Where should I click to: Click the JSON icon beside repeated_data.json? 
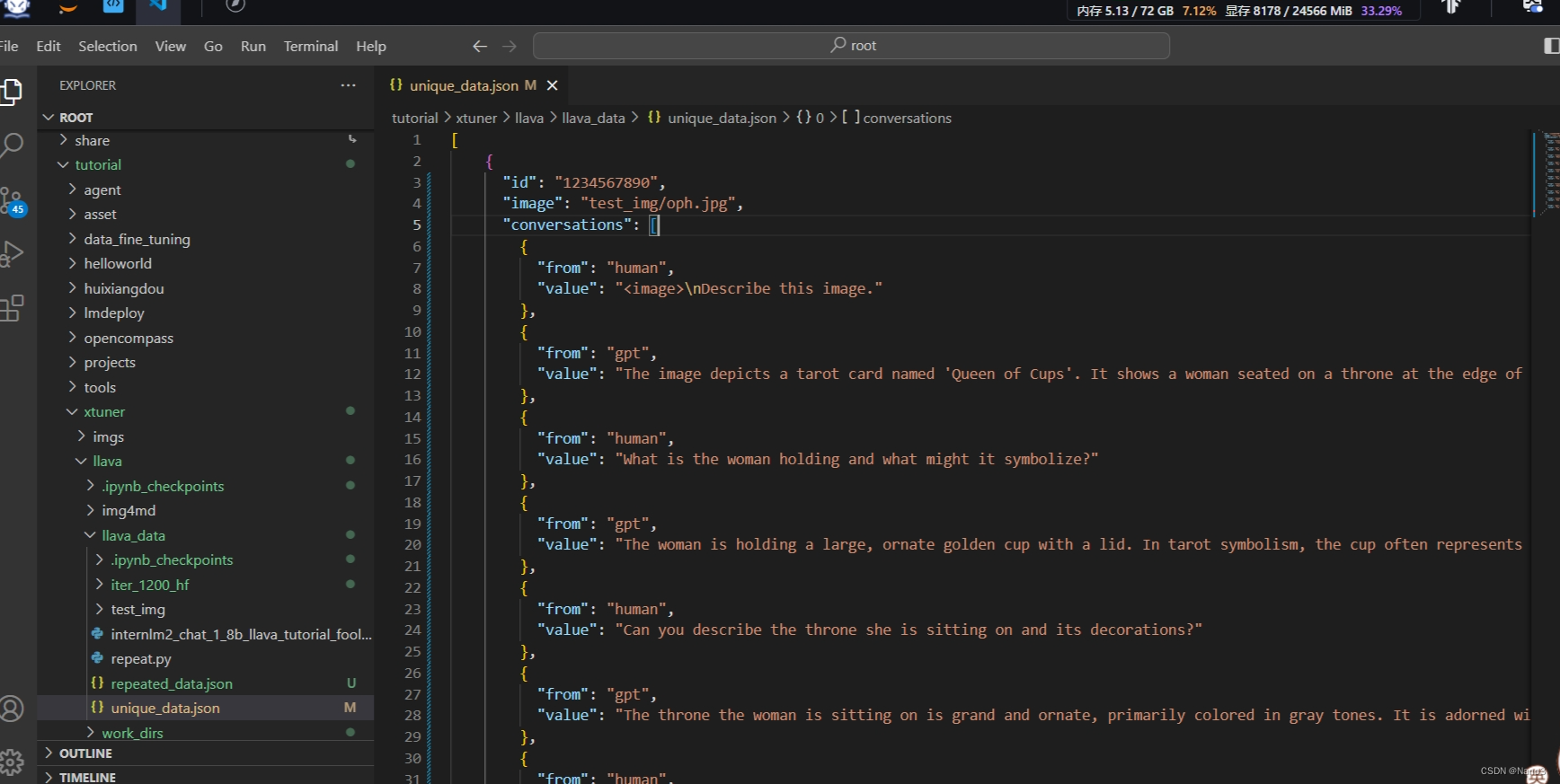pyautogui.click(x=97, y=683)
